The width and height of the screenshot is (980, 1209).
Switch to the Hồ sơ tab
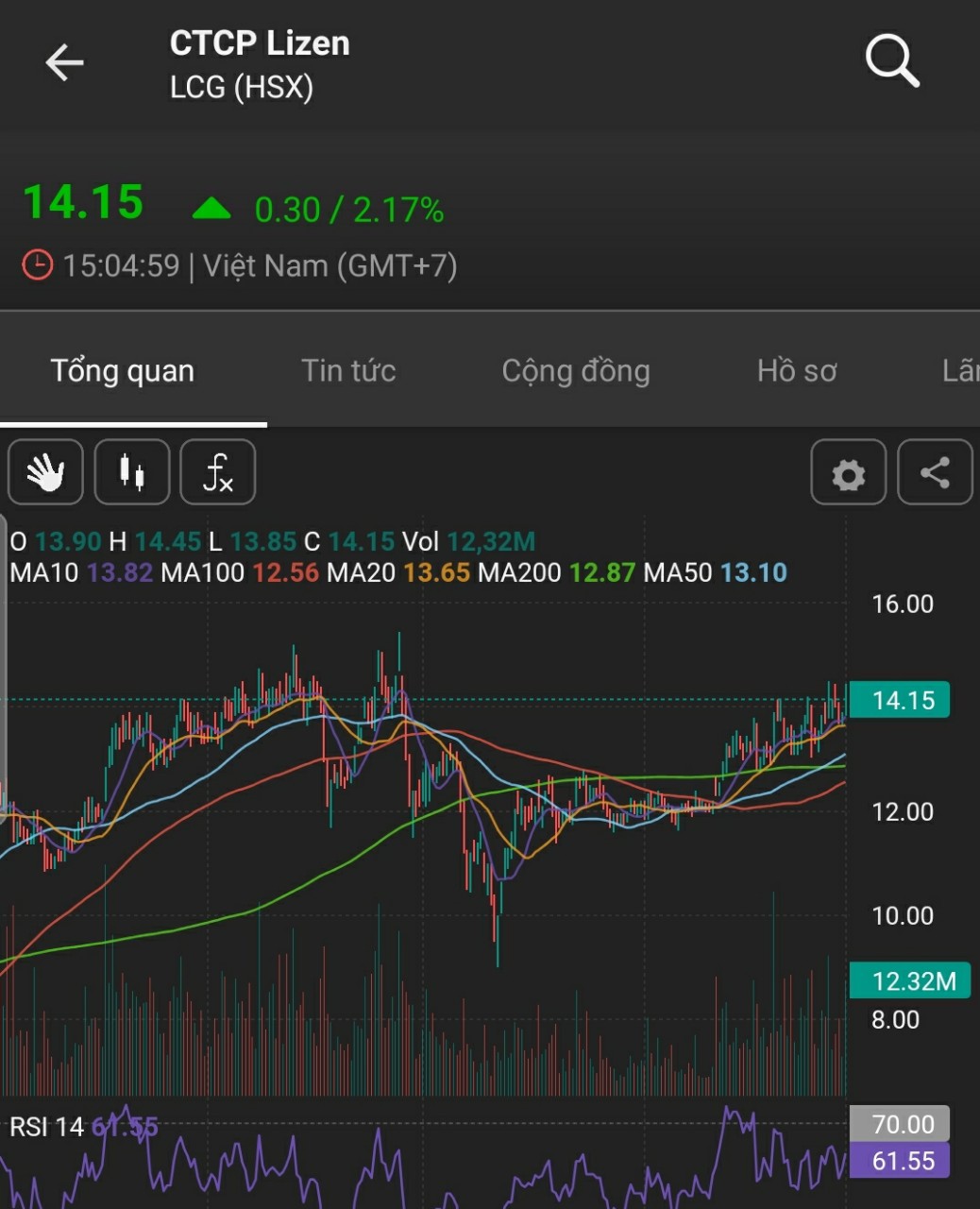click(797, 371)
